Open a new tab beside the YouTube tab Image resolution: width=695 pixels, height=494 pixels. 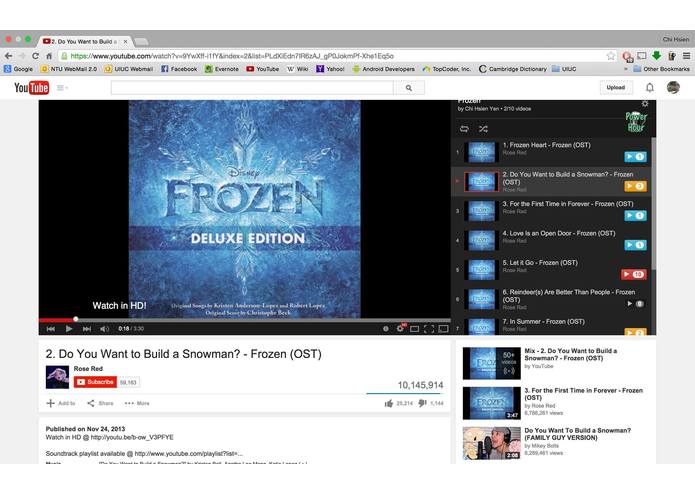click(x=141, y=41)
